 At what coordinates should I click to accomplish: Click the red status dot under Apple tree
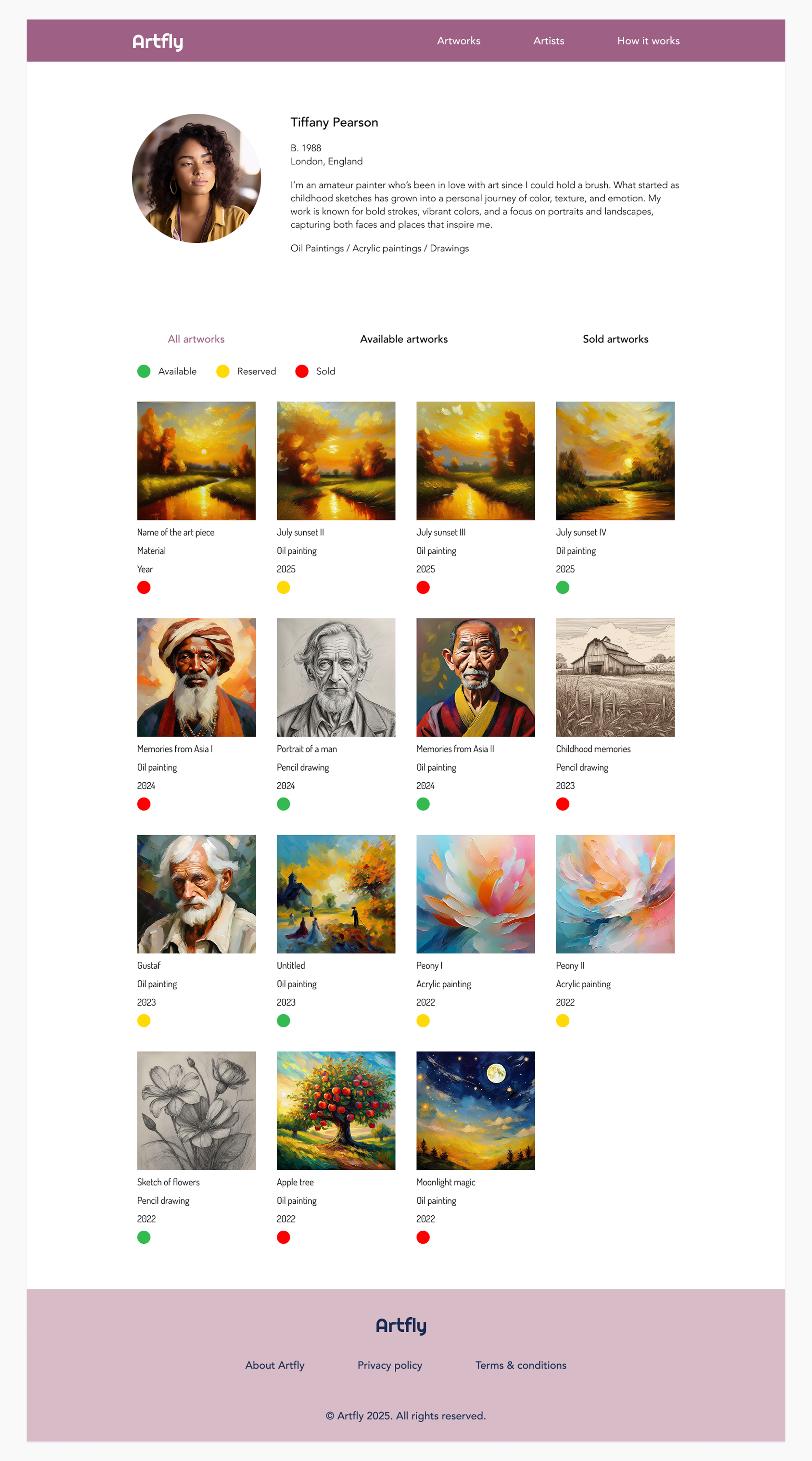(284, 1237)
